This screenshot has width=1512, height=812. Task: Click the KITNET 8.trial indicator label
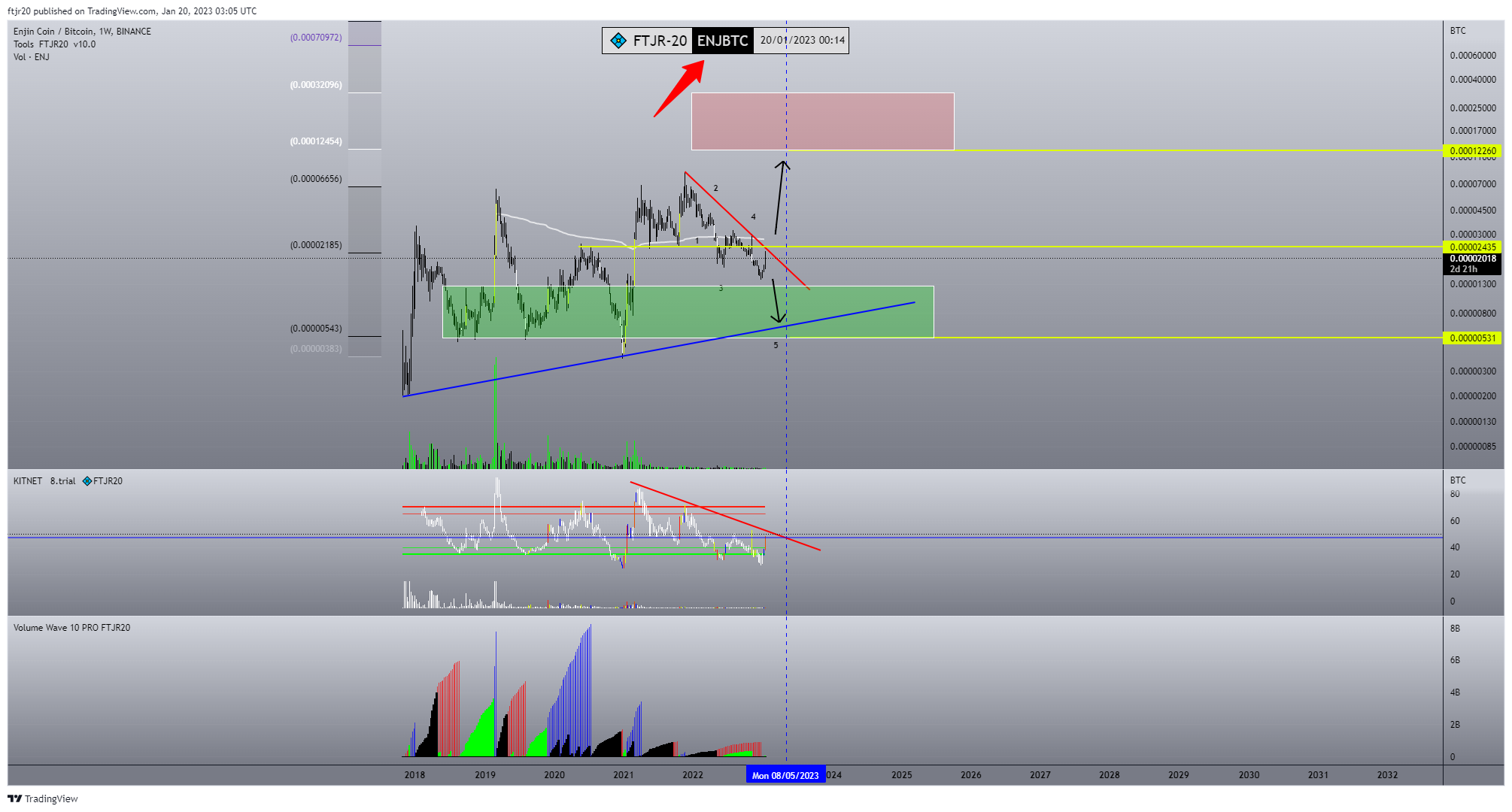[44, 481]
